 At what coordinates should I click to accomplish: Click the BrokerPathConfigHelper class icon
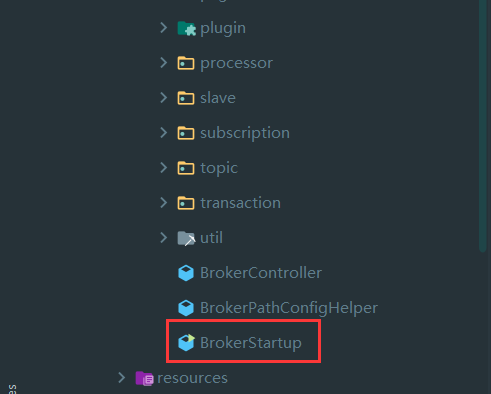186,308
